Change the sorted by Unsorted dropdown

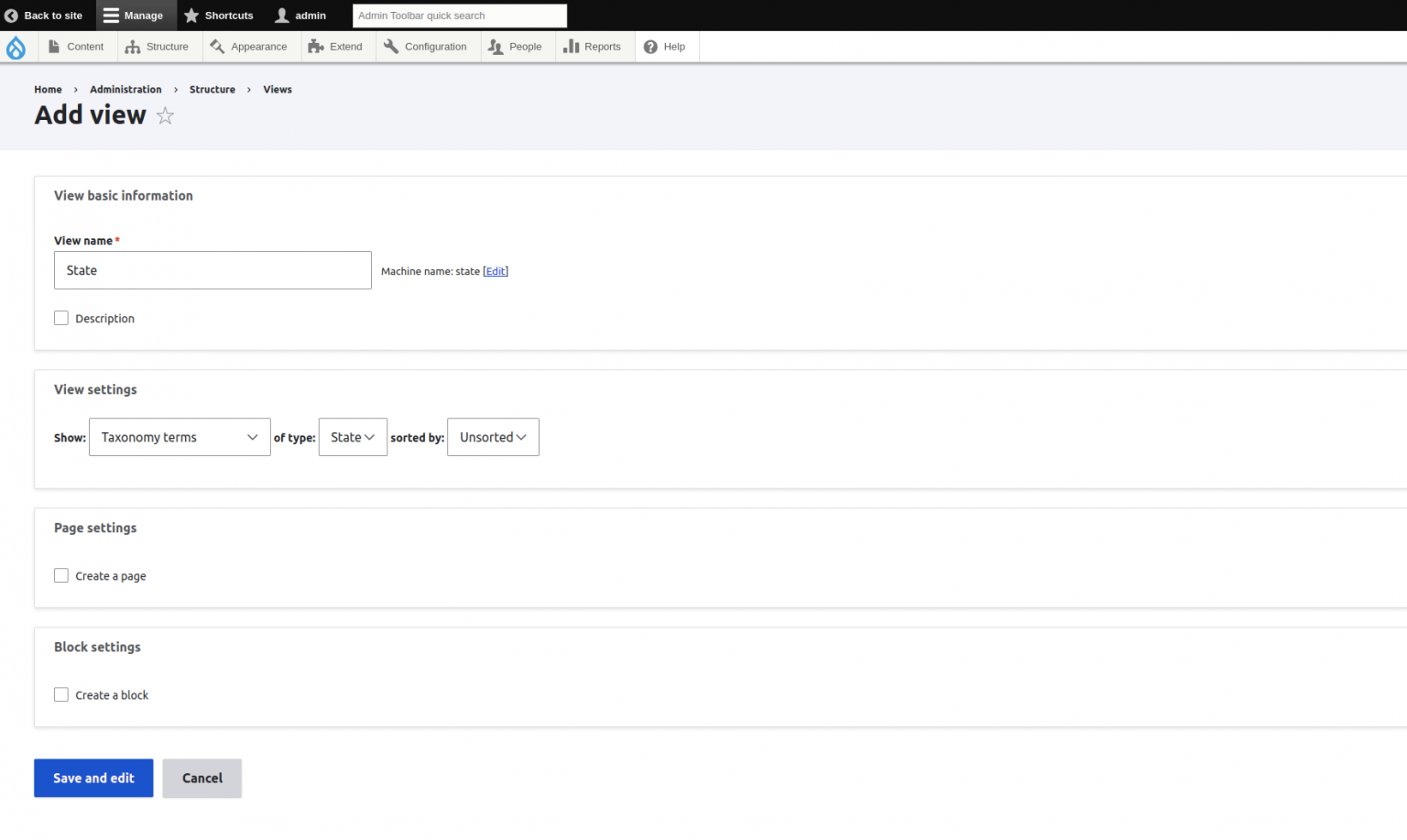[x=493, y=437]
